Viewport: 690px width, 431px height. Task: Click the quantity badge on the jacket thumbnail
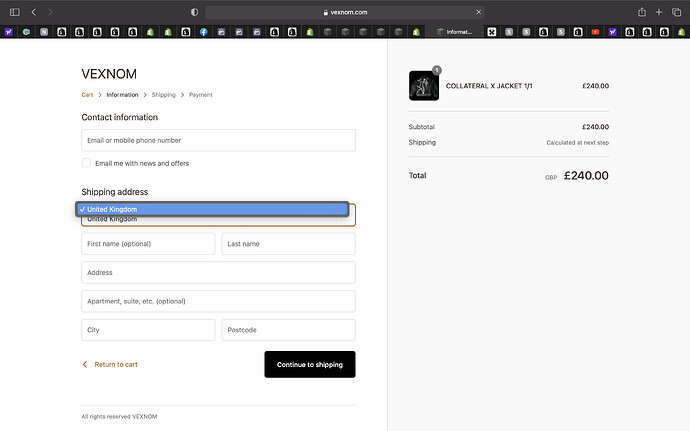[x=437, y=70]
